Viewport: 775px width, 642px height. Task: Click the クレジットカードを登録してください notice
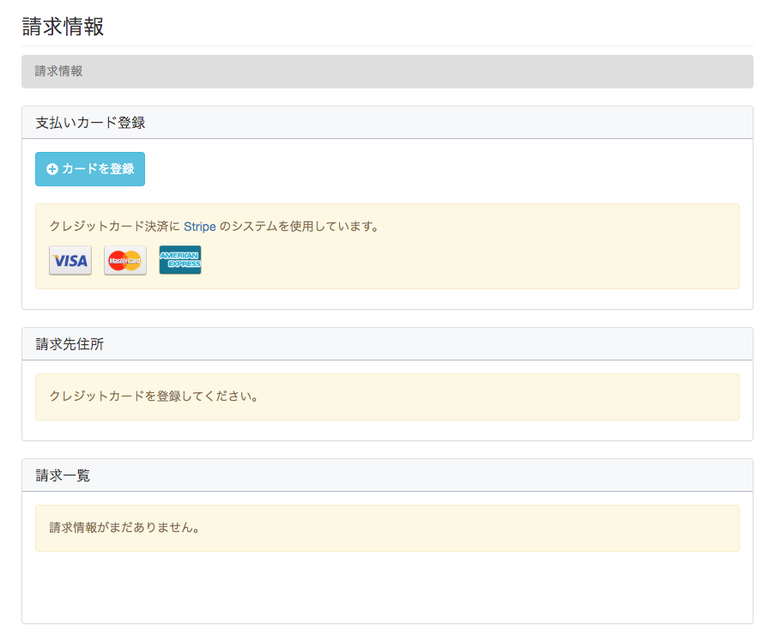154,397
